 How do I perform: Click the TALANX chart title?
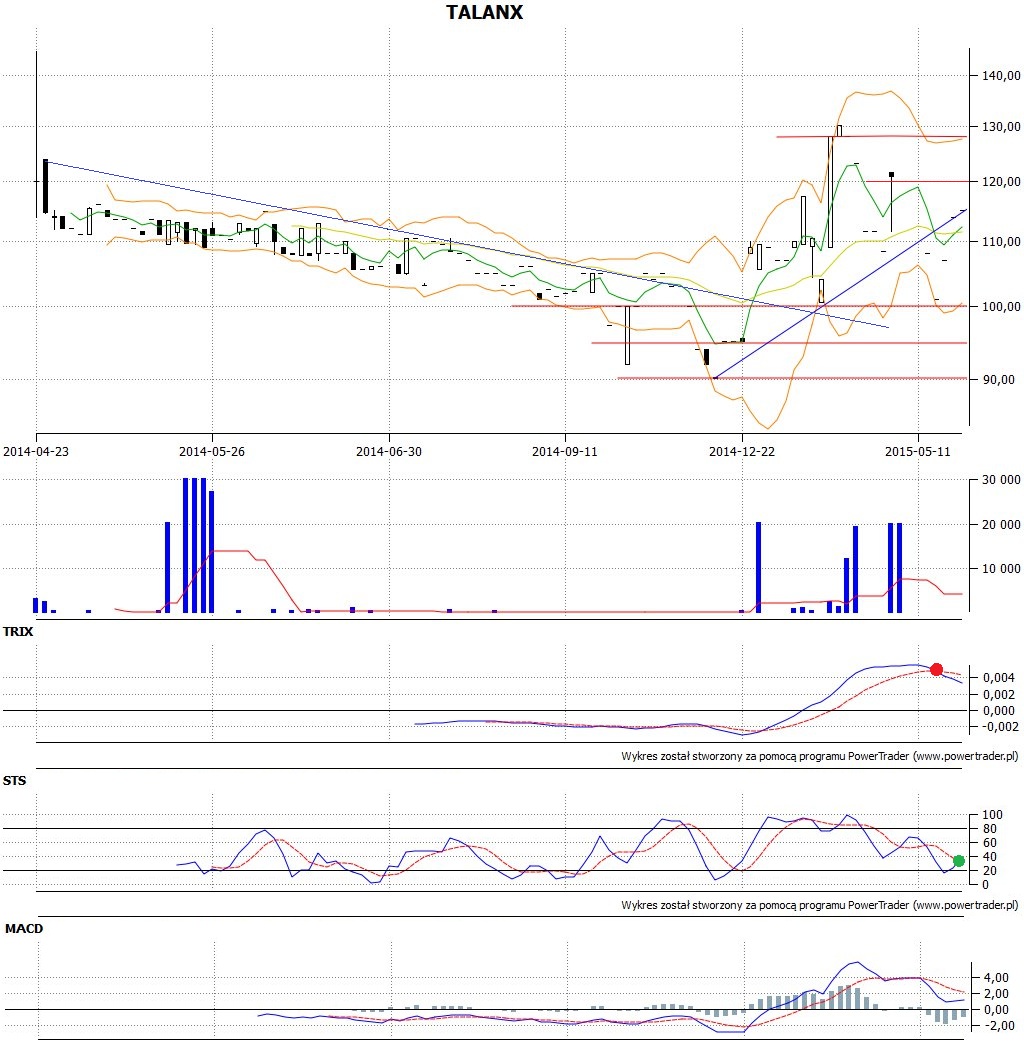[484, 13]
